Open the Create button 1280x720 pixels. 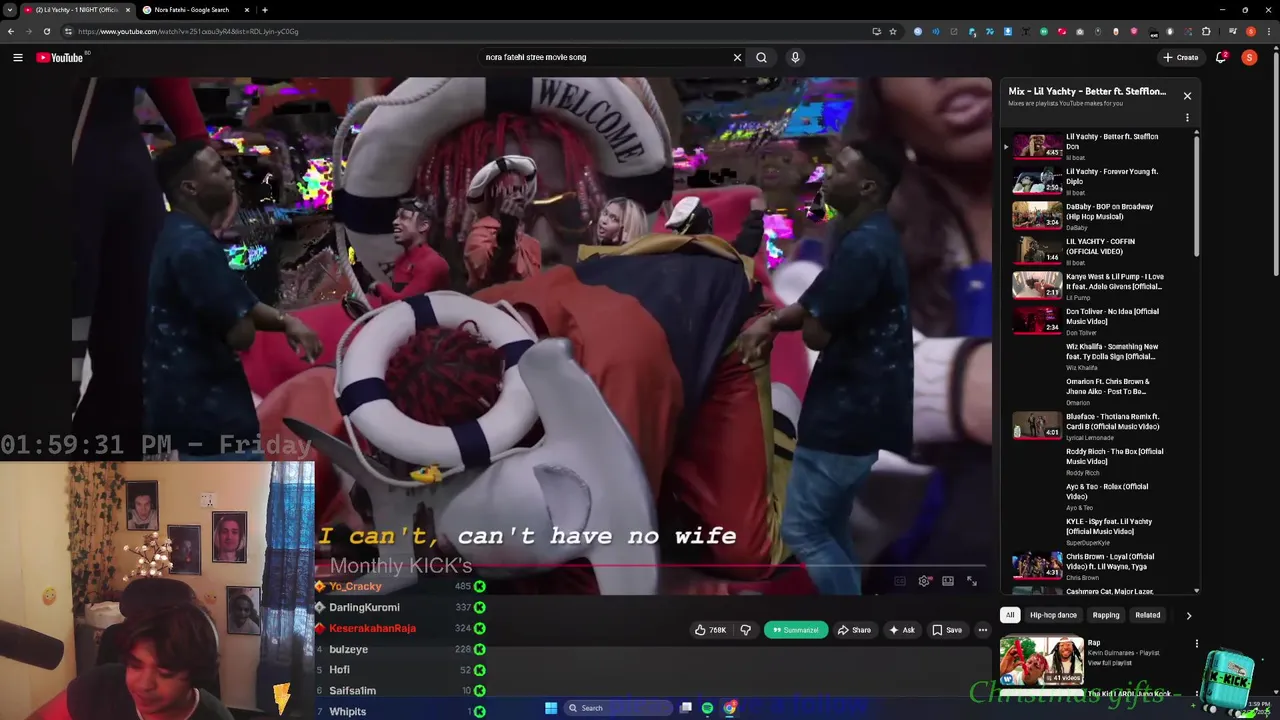coord(1181,57)
